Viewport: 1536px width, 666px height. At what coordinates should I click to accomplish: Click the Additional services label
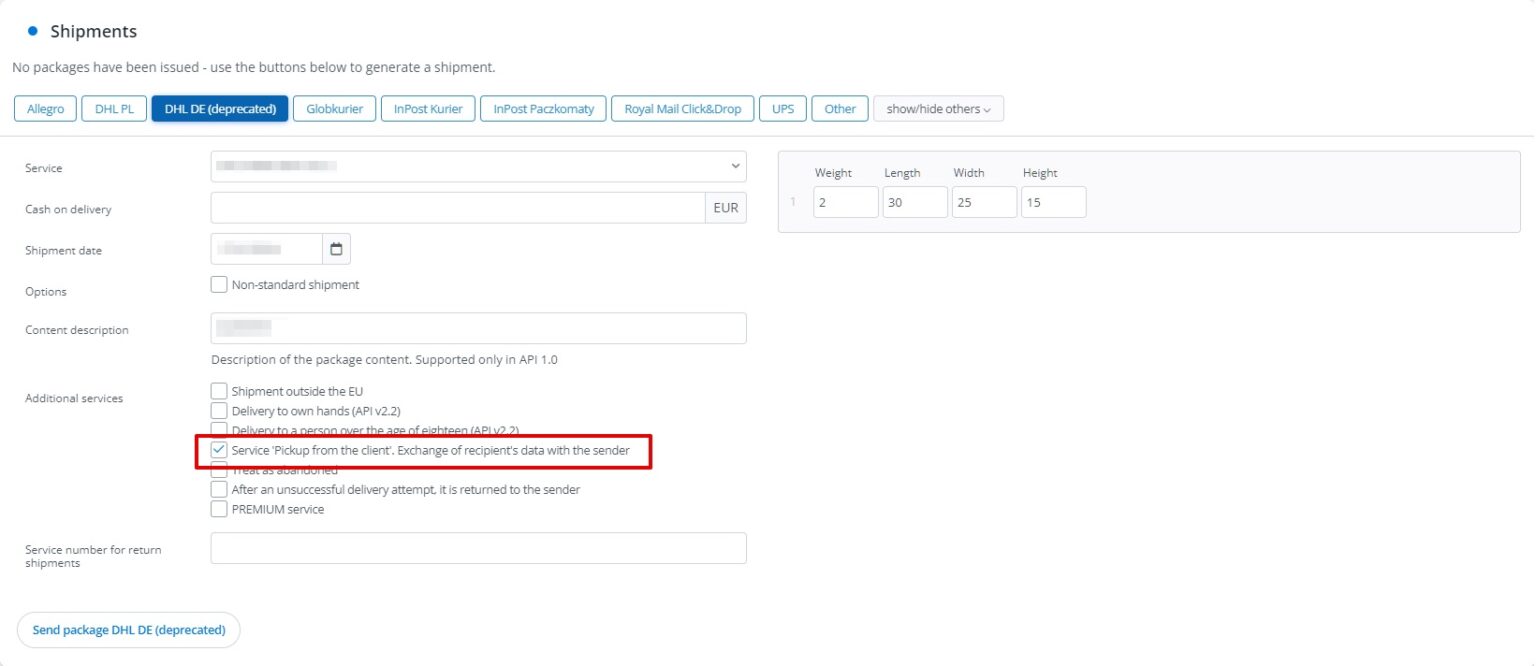pyautogui.click(x=74, y=398)
